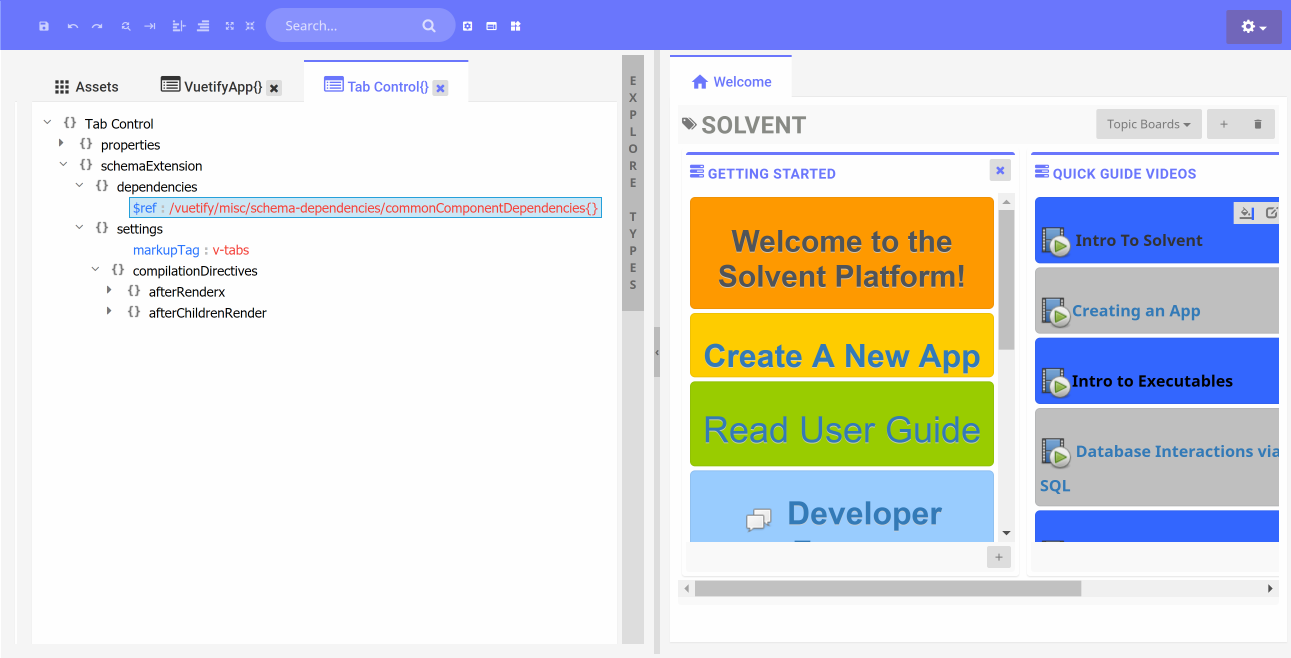This screenshot has width=1291, height=658.
Task: Expand the afterChildrenRender node
Action: (x=110, y=312)
